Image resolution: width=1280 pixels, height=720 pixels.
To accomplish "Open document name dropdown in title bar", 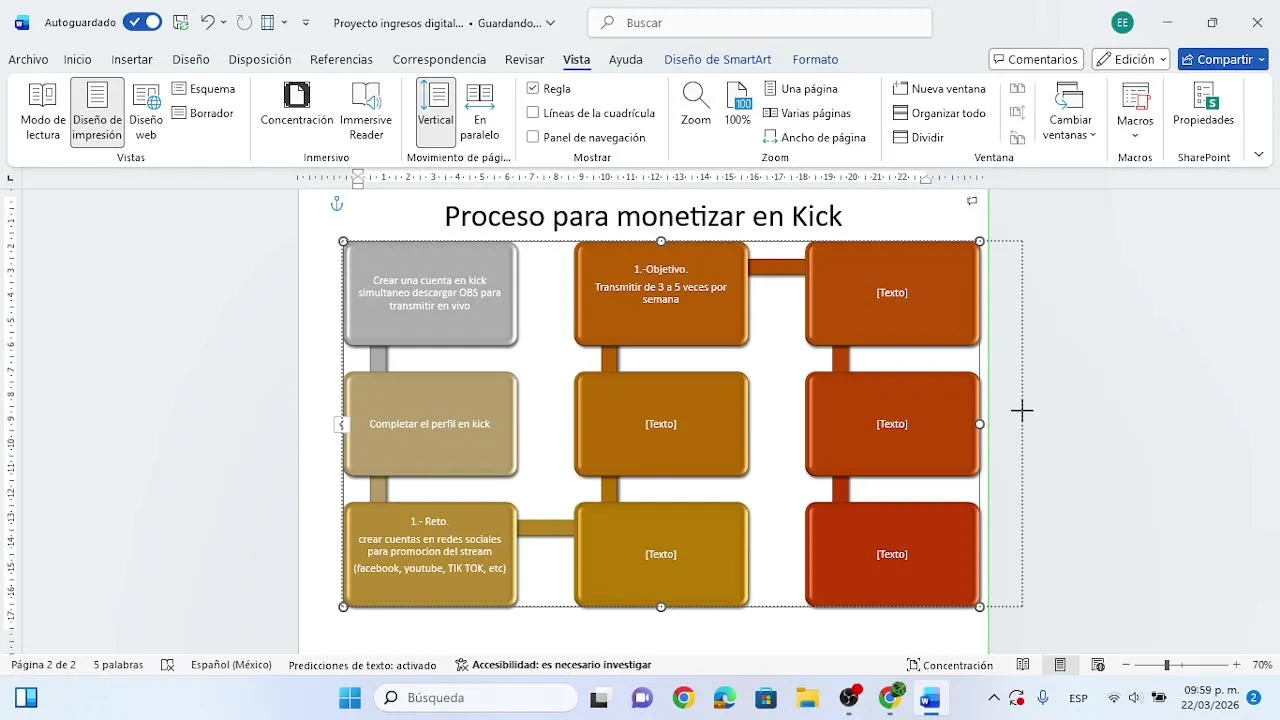I will click(x=549, y=22).
